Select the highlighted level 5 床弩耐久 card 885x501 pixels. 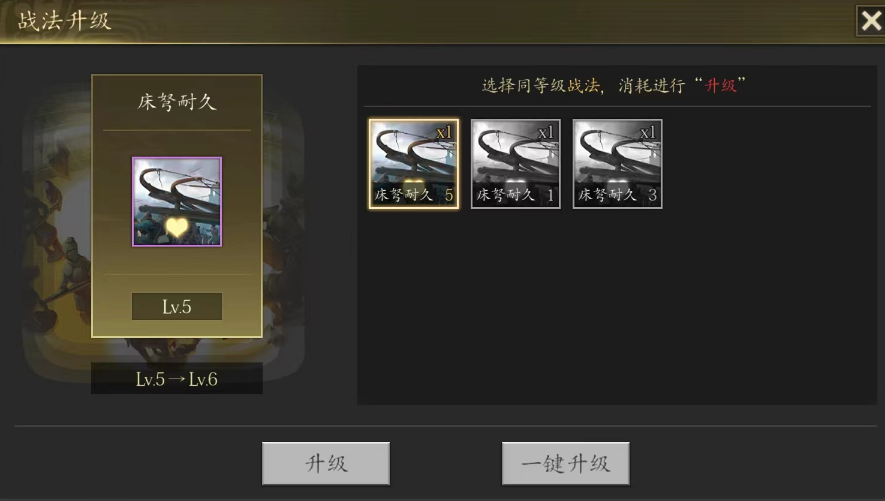[x=414, y=164]
